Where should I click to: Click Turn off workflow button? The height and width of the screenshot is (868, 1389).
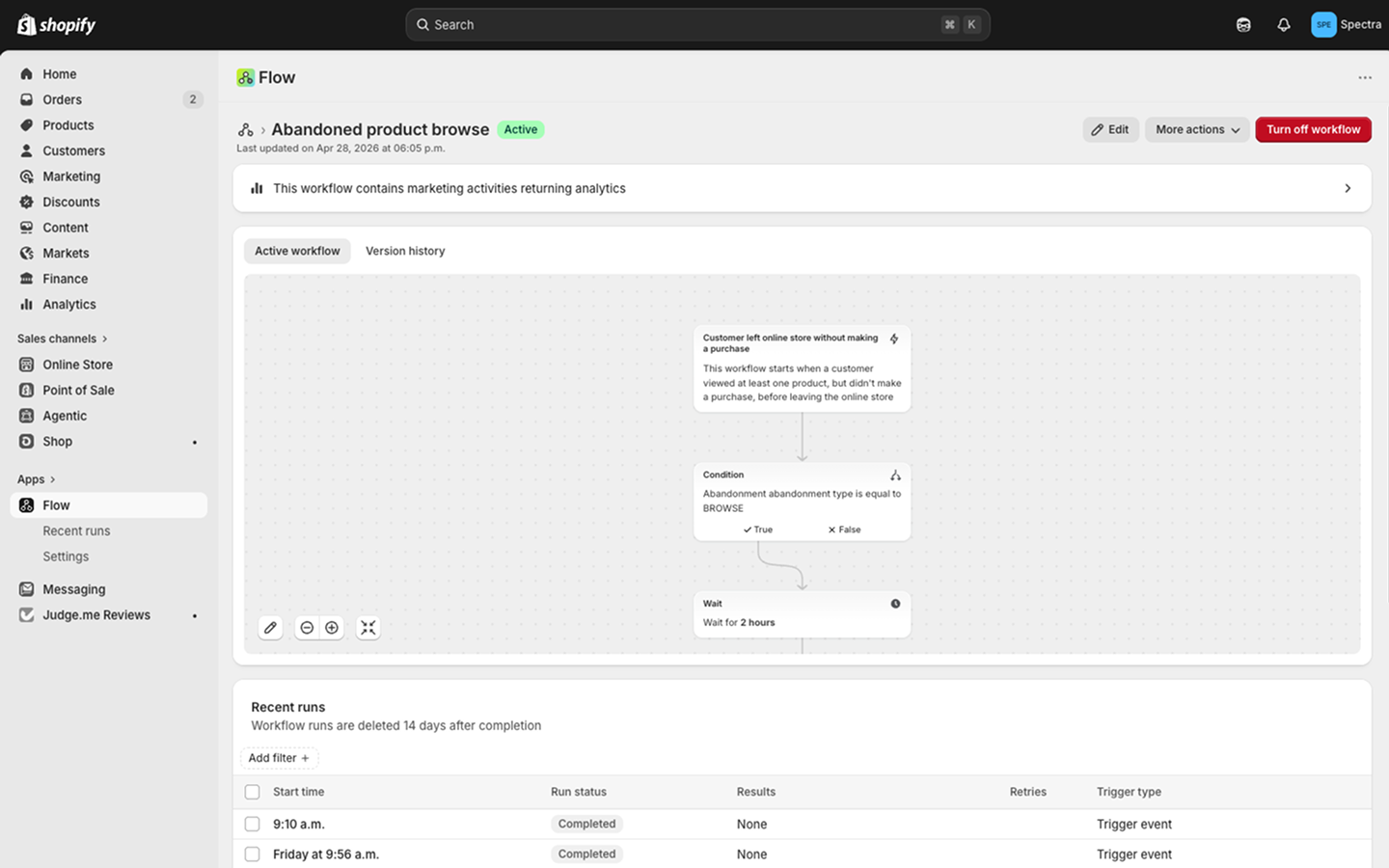(1313, 129)
